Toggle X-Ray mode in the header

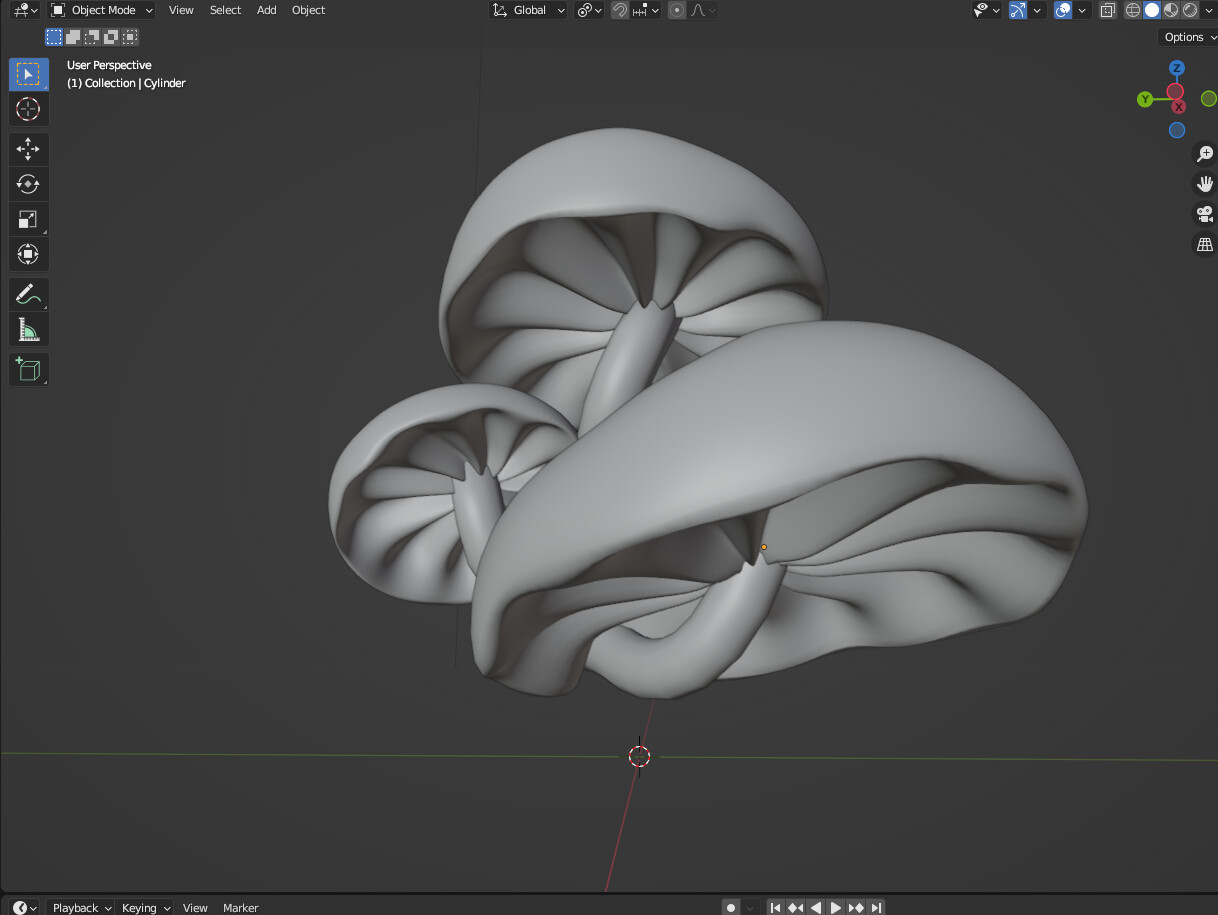coord(1107,10)
